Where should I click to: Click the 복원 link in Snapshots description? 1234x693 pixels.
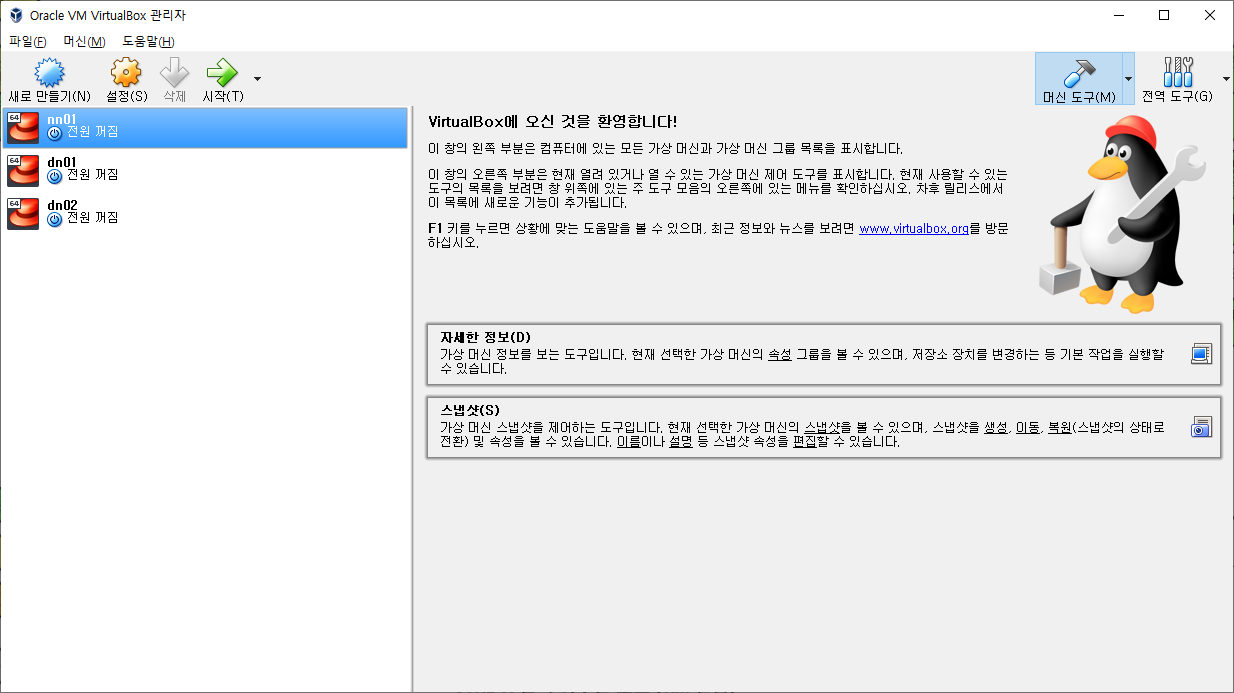(x=1059, y=427)
